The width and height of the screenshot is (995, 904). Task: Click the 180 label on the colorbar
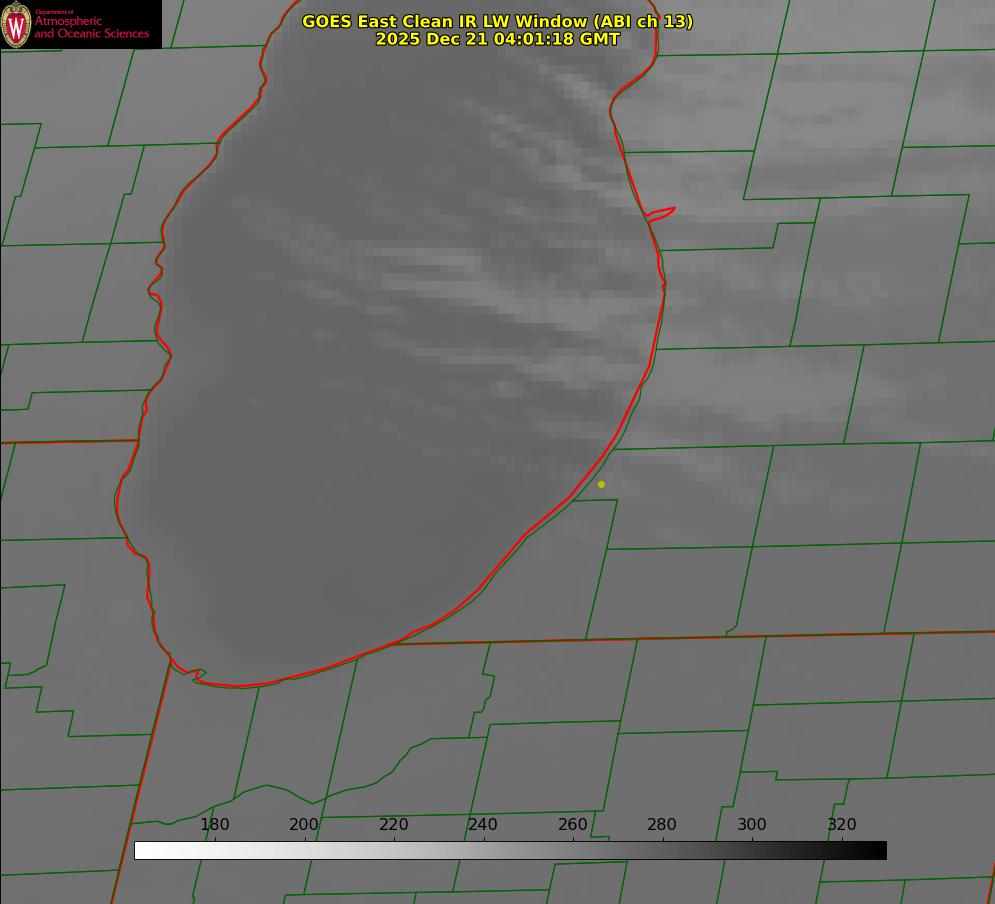pyautogui.click(x=215, y=824)
